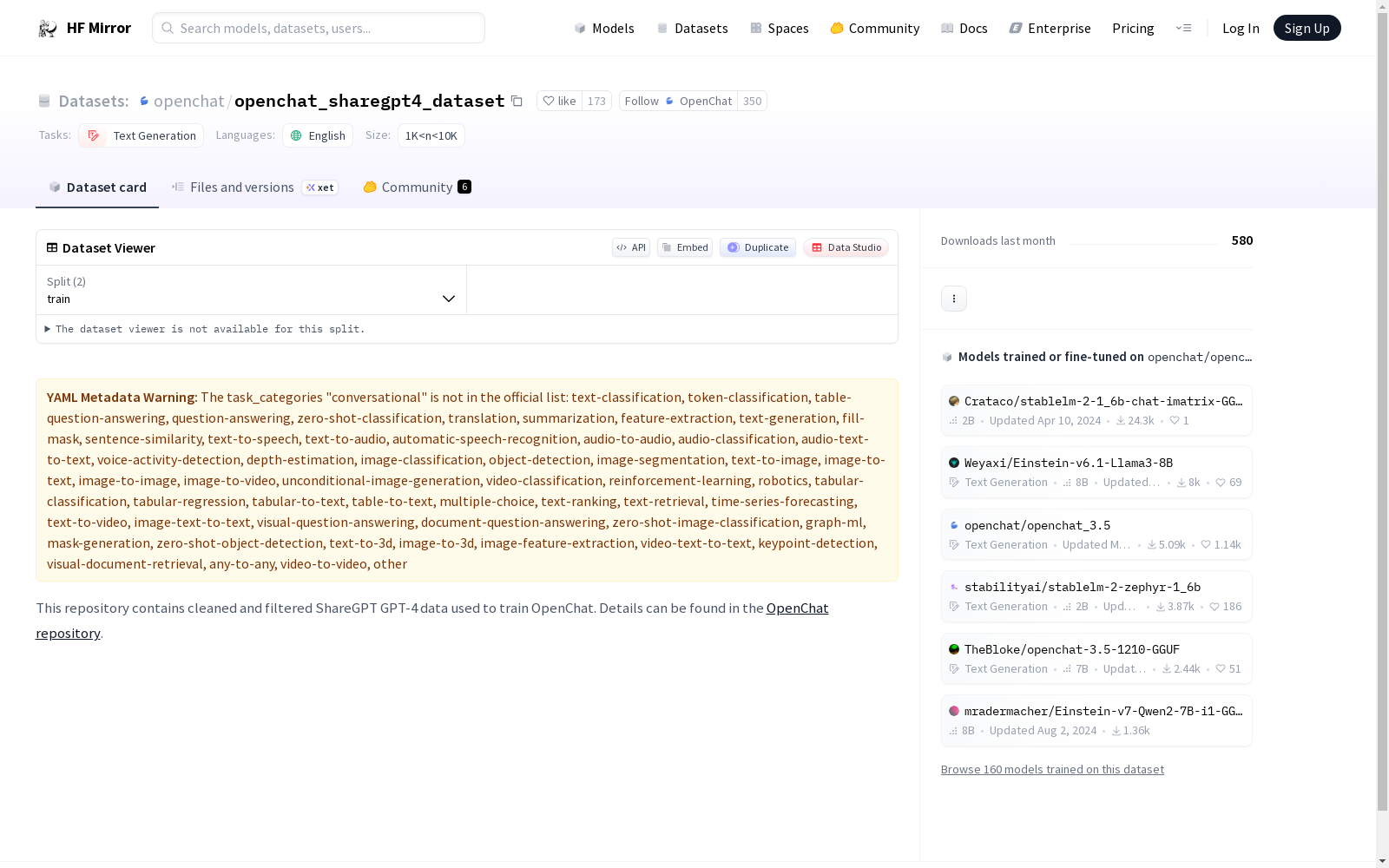Open the dataset in Data Studio
This screenshot has height=868, width=1389.
click(846, 247)
